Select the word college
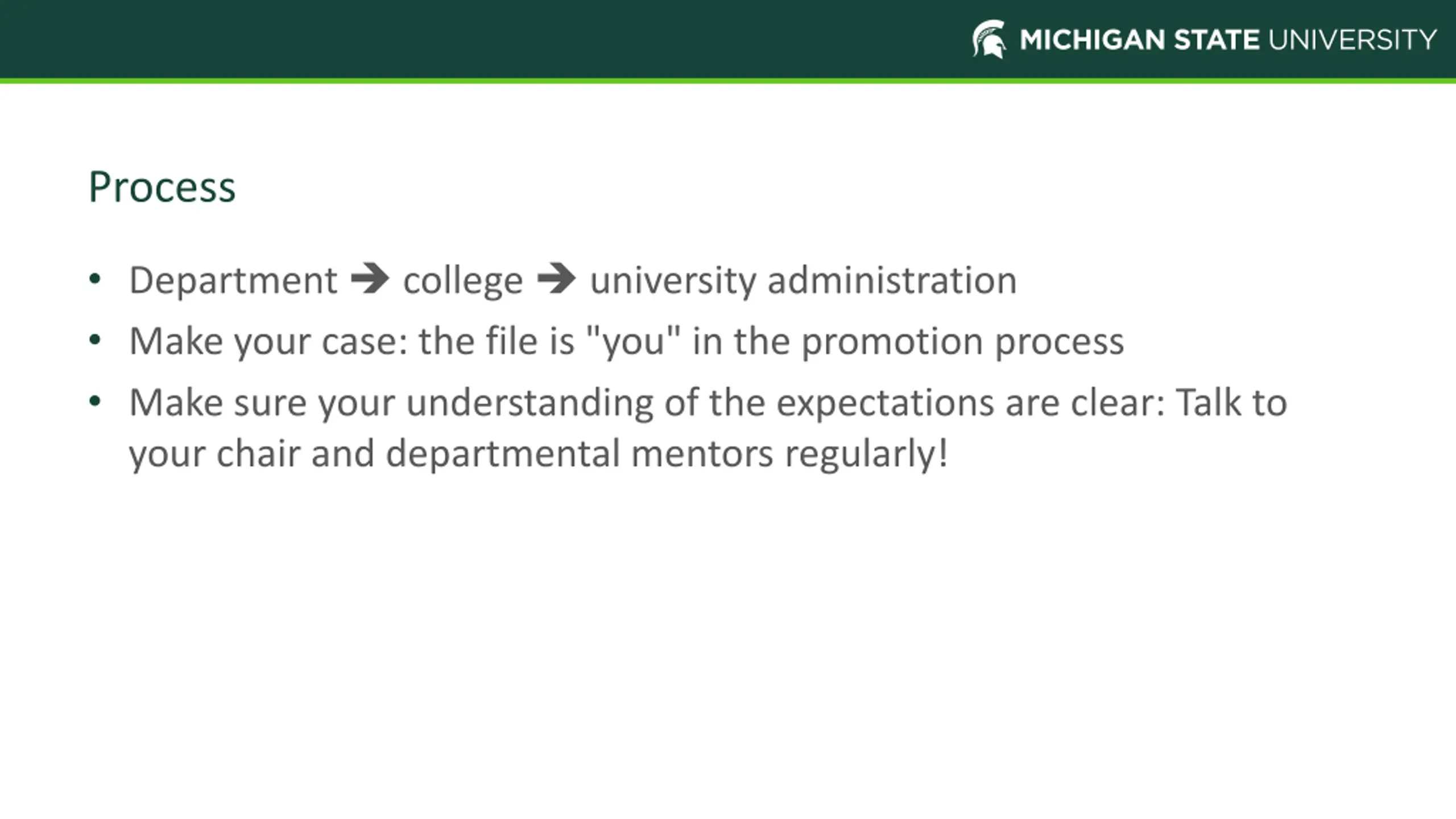Image resolution: width=1456 pixels, height=819 pixels. pyautogui.click(x=463, y=280)
